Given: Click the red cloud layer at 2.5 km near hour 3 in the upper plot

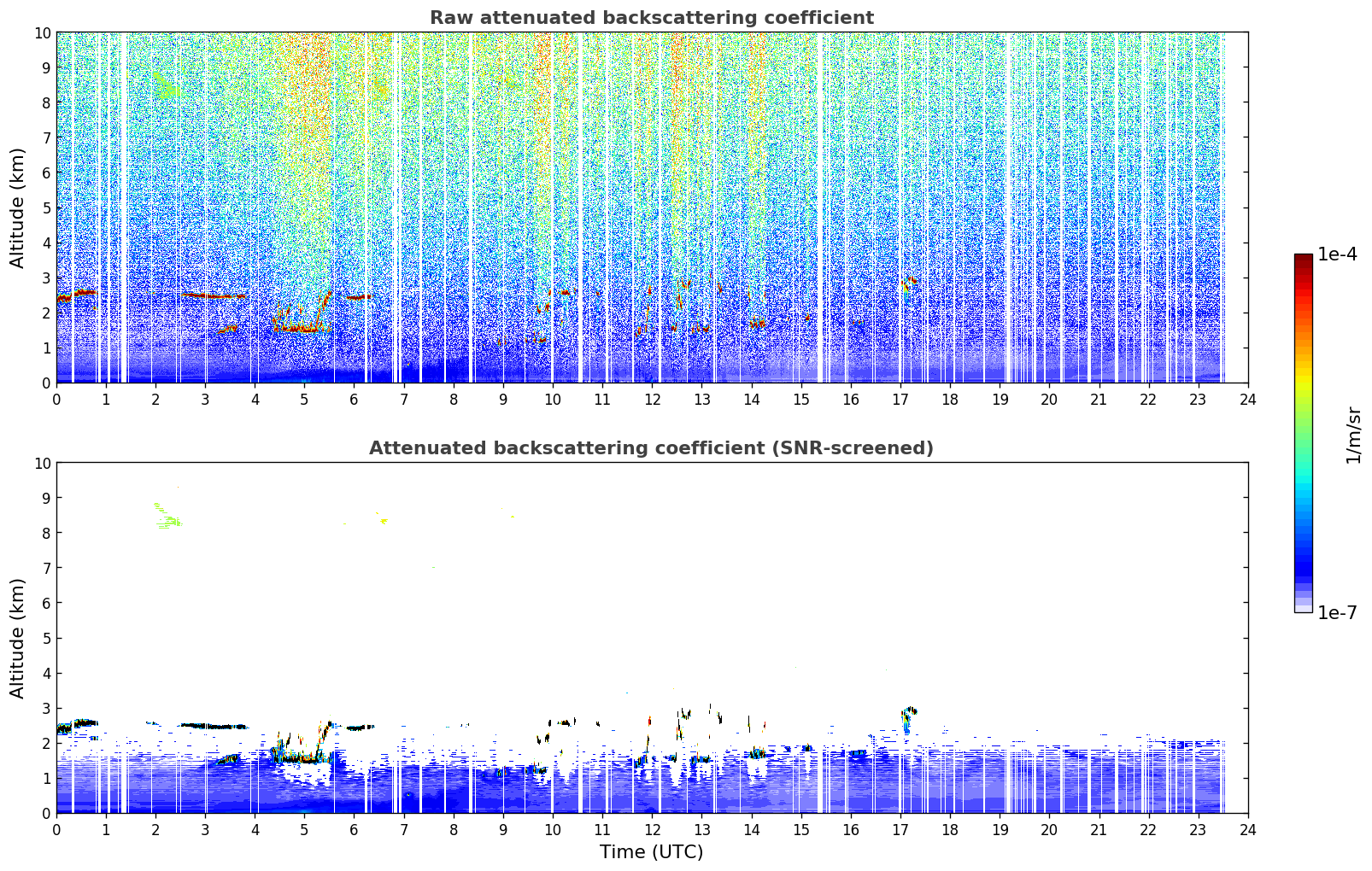Looking at the screenshot, I should 214,296.
